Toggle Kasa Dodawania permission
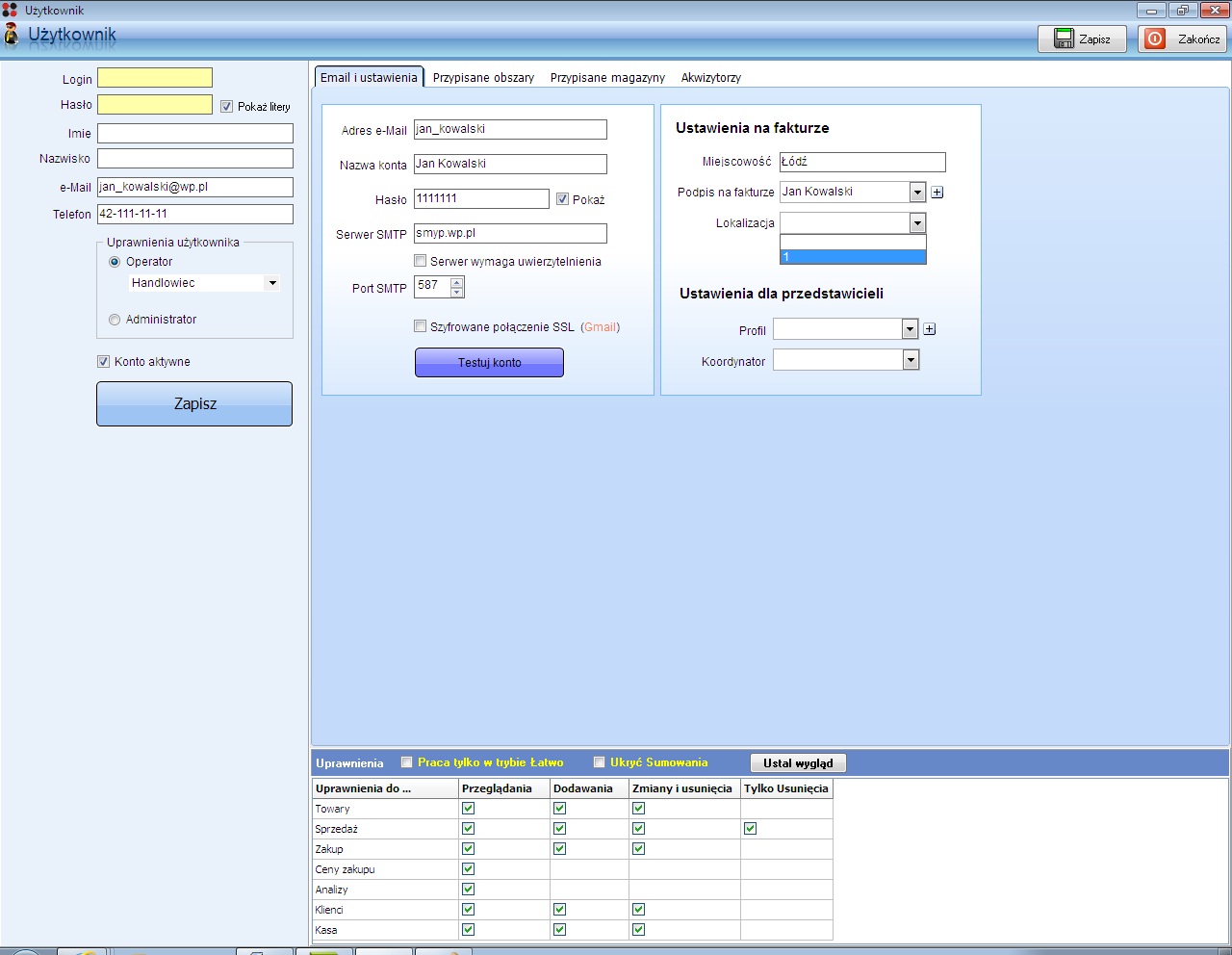Image resolution: width=1232 pixels, height=955 pixels. click(x=559, y=930)
